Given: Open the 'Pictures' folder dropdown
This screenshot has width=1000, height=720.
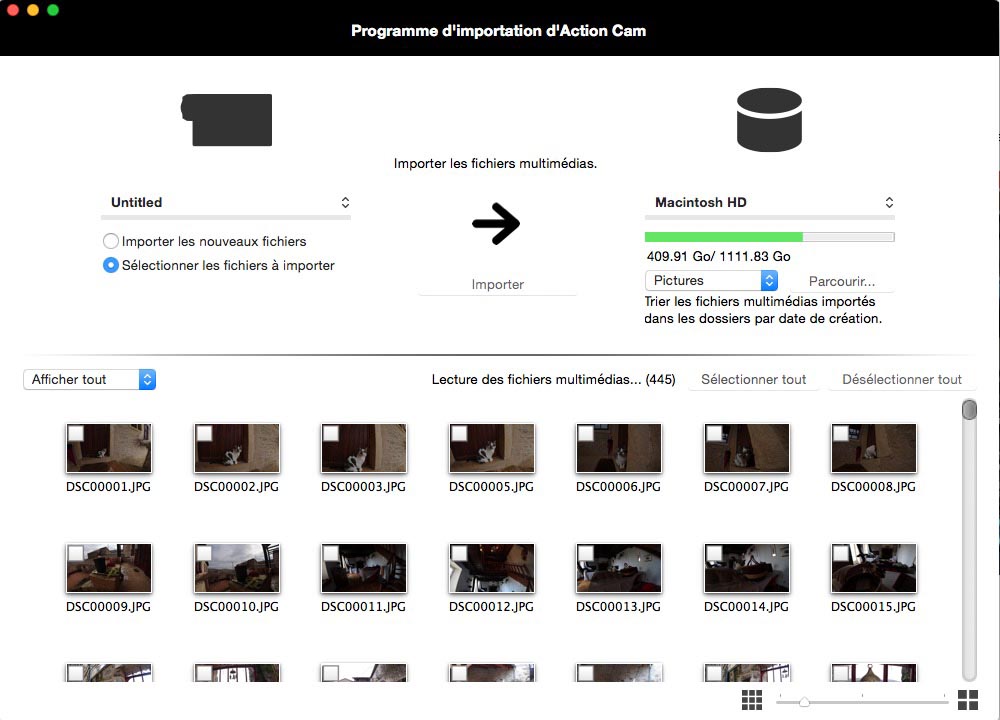Looking at the screenshot, I should tap(711, 281).
